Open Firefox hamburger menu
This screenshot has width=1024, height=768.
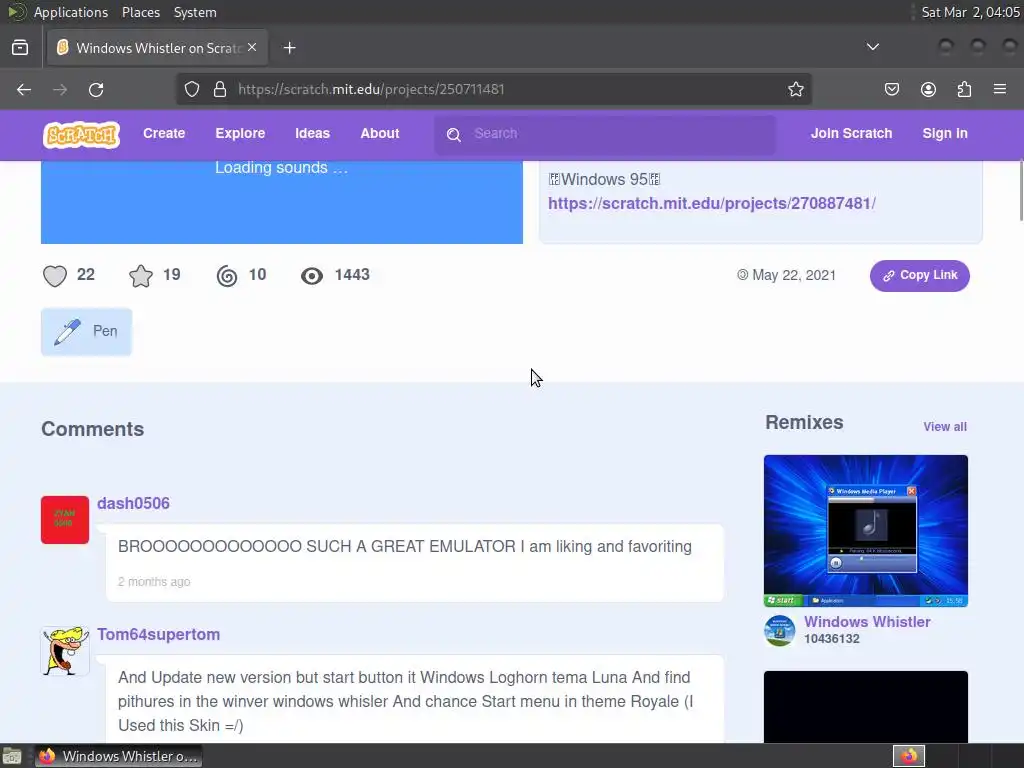pos(1000,89)
